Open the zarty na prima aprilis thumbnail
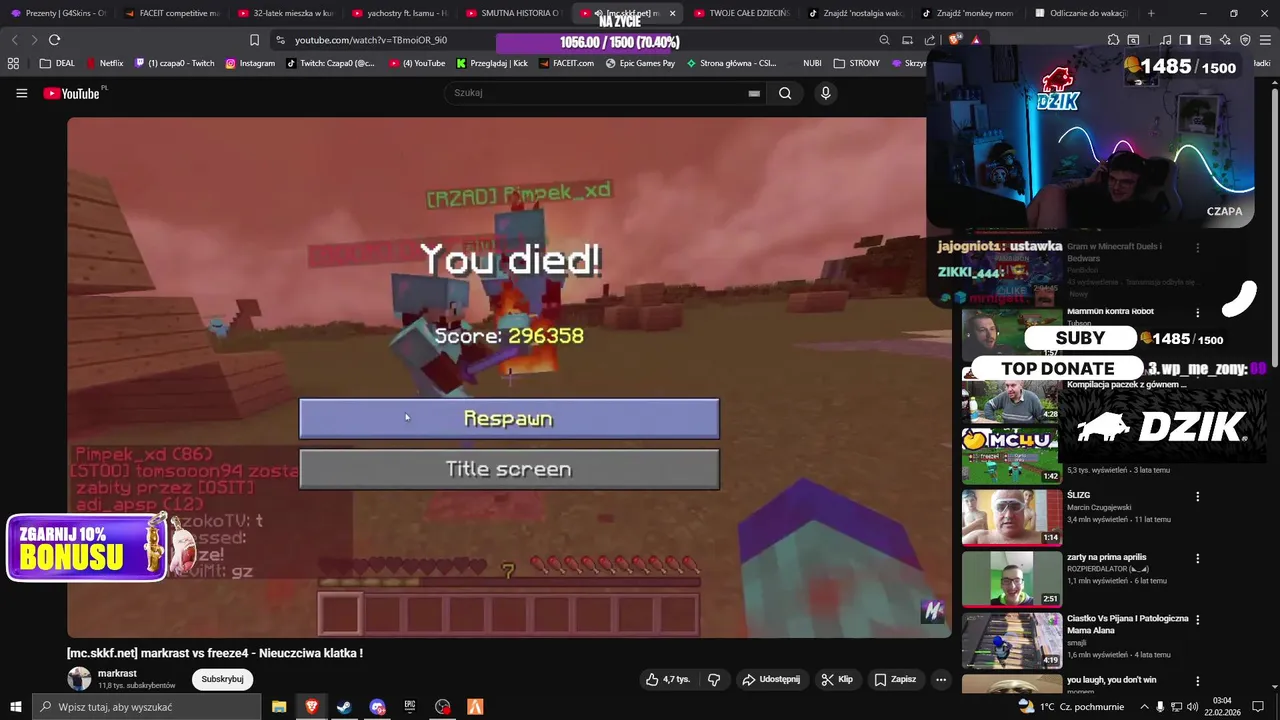 click(1012, 579)
